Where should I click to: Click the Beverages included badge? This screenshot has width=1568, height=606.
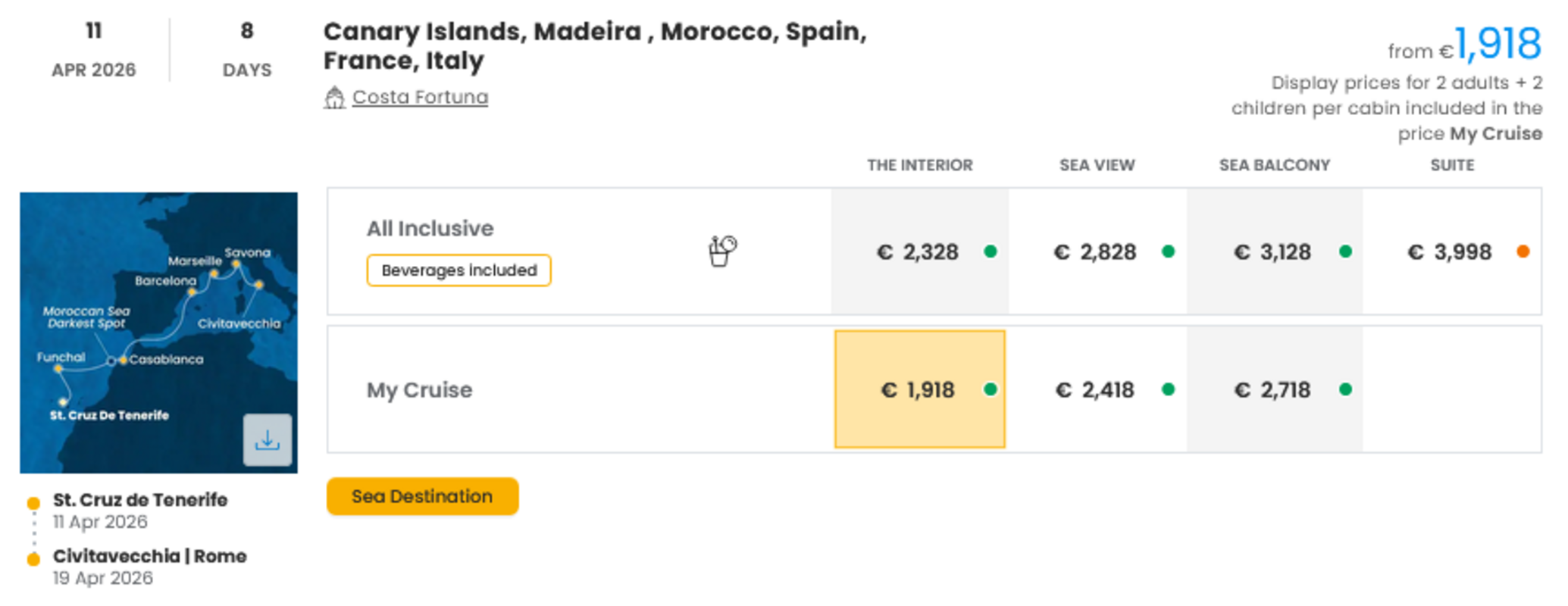point(459,270)
